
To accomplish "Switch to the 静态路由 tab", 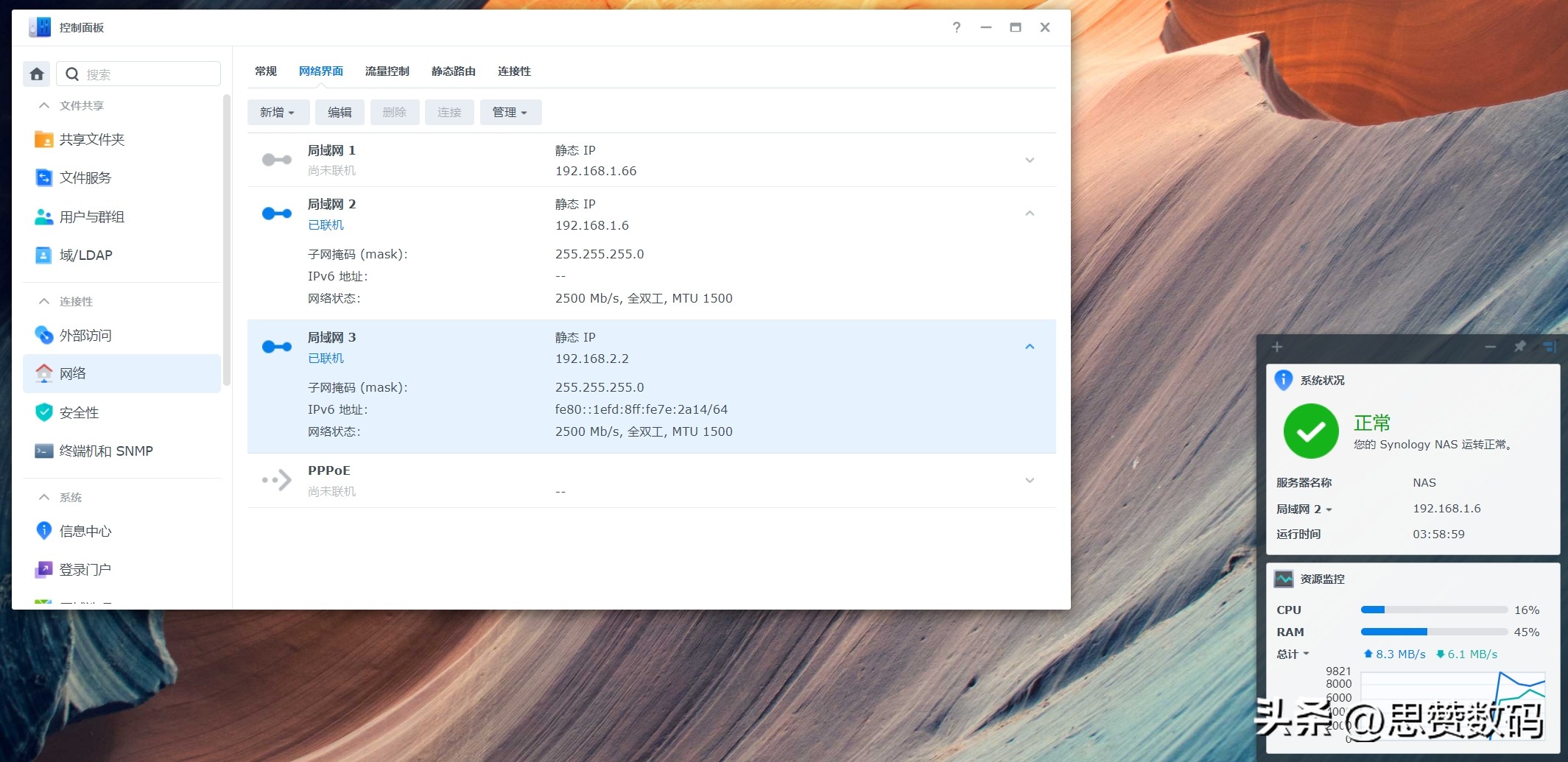I will point(453,71).
